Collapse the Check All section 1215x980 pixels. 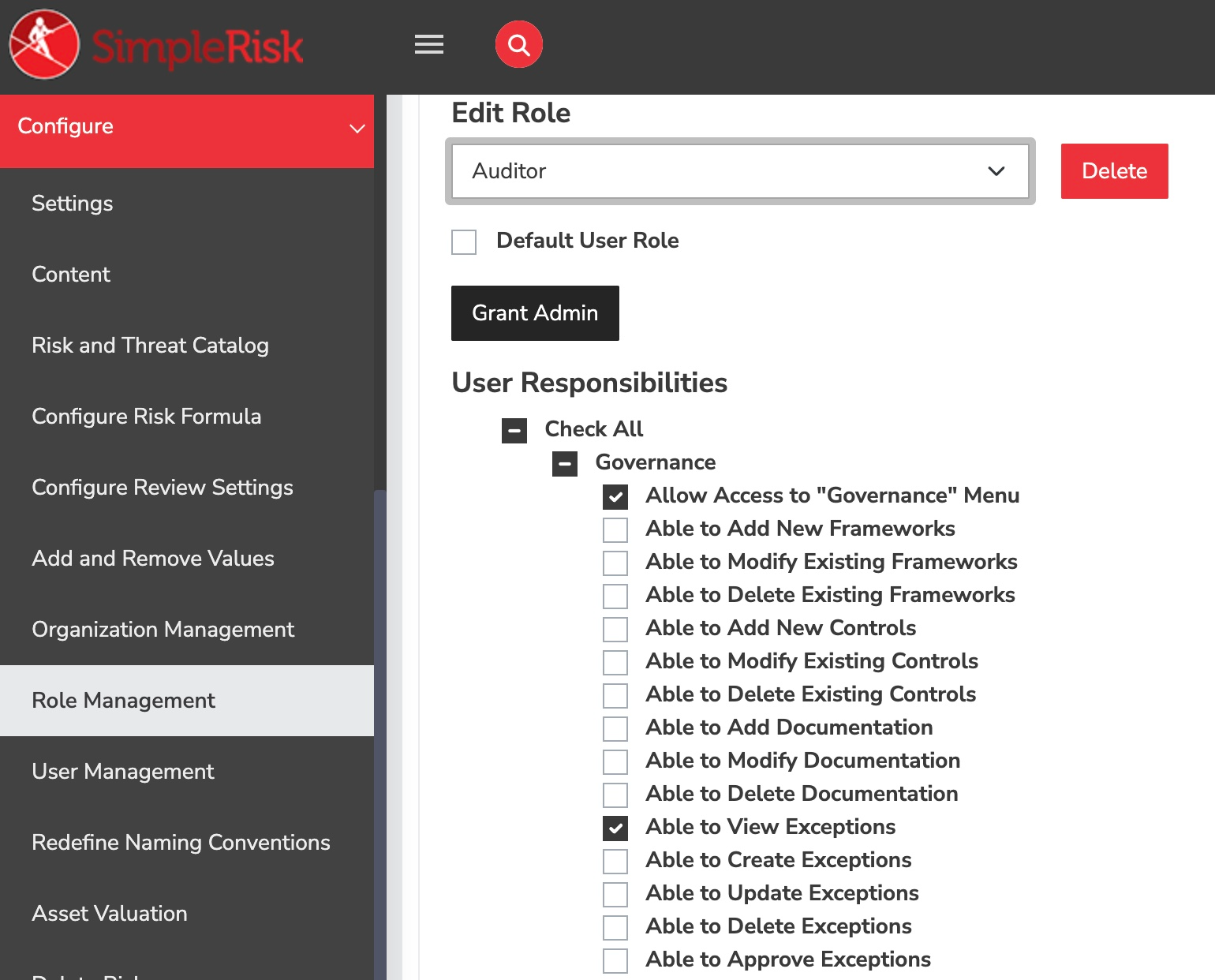[514, 431]
